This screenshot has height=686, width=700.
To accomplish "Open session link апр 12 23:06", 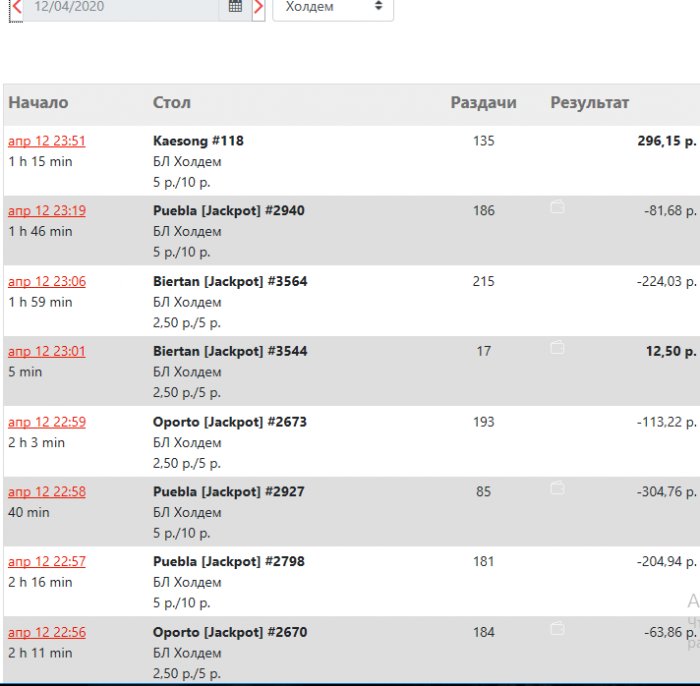I will pyautogui.click(x=47, y=281).
